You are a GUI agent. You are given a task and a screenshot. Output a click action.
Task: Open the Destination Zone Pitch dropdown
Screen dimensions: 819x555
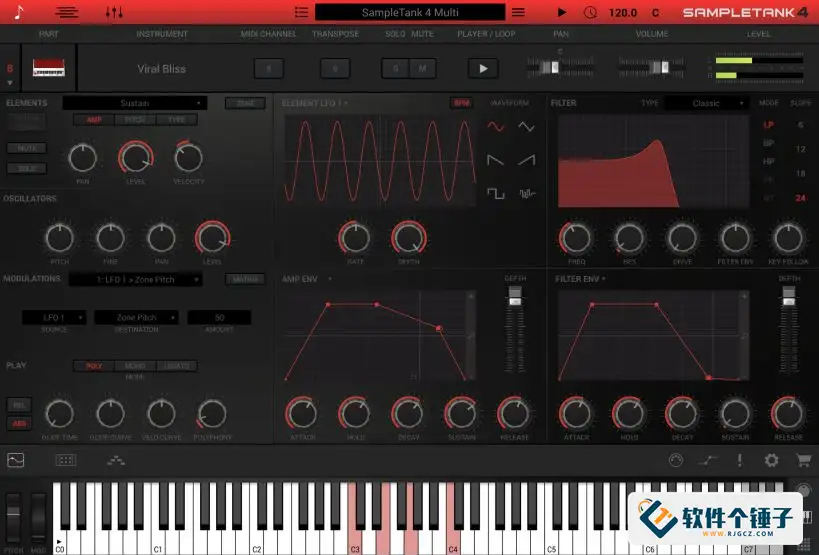(x=136, y=317)
